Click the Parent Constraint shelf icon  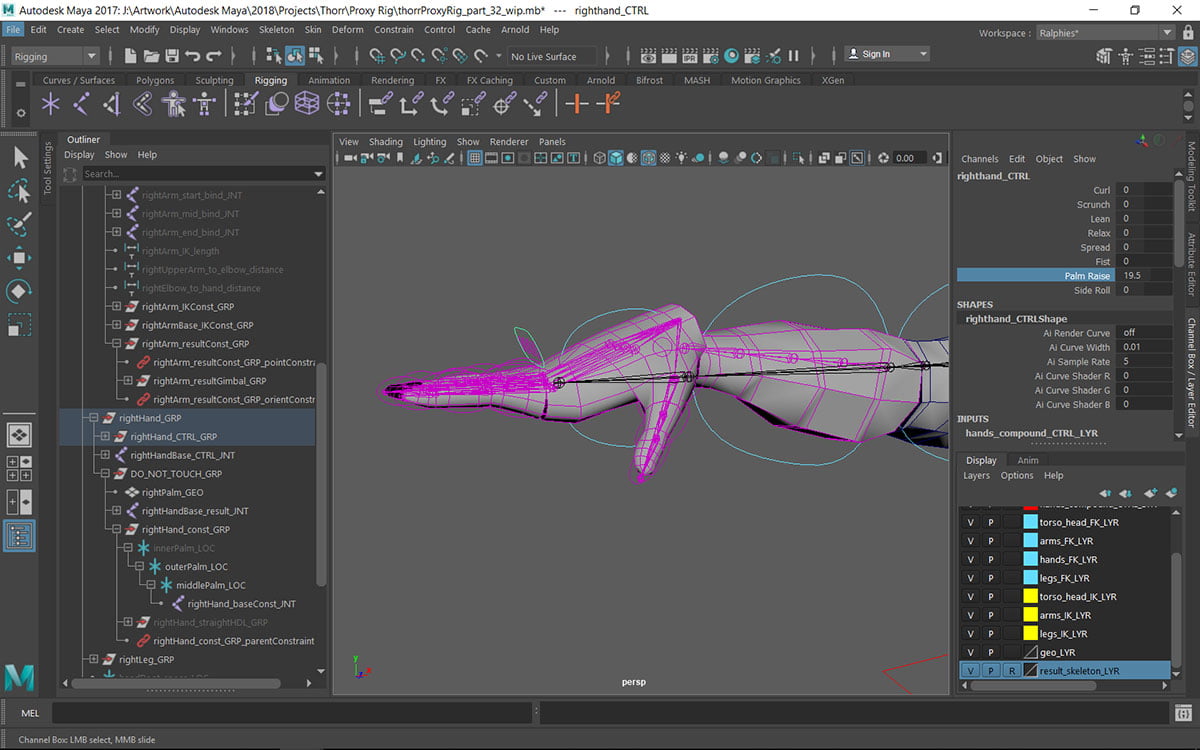(x=380, y=103)
